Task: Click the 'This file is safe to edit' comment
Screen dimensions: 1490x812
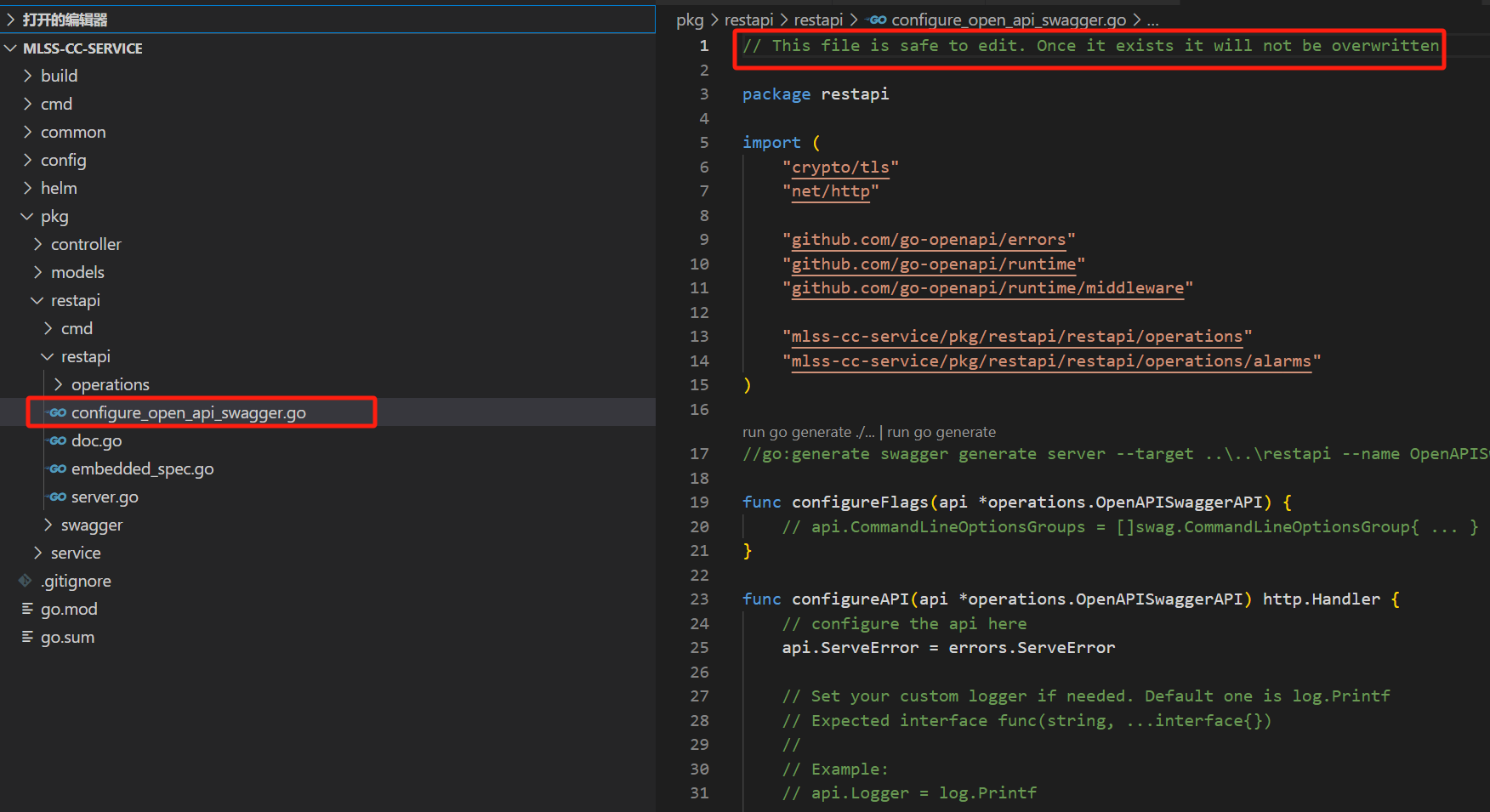Action: point(1090,46)
